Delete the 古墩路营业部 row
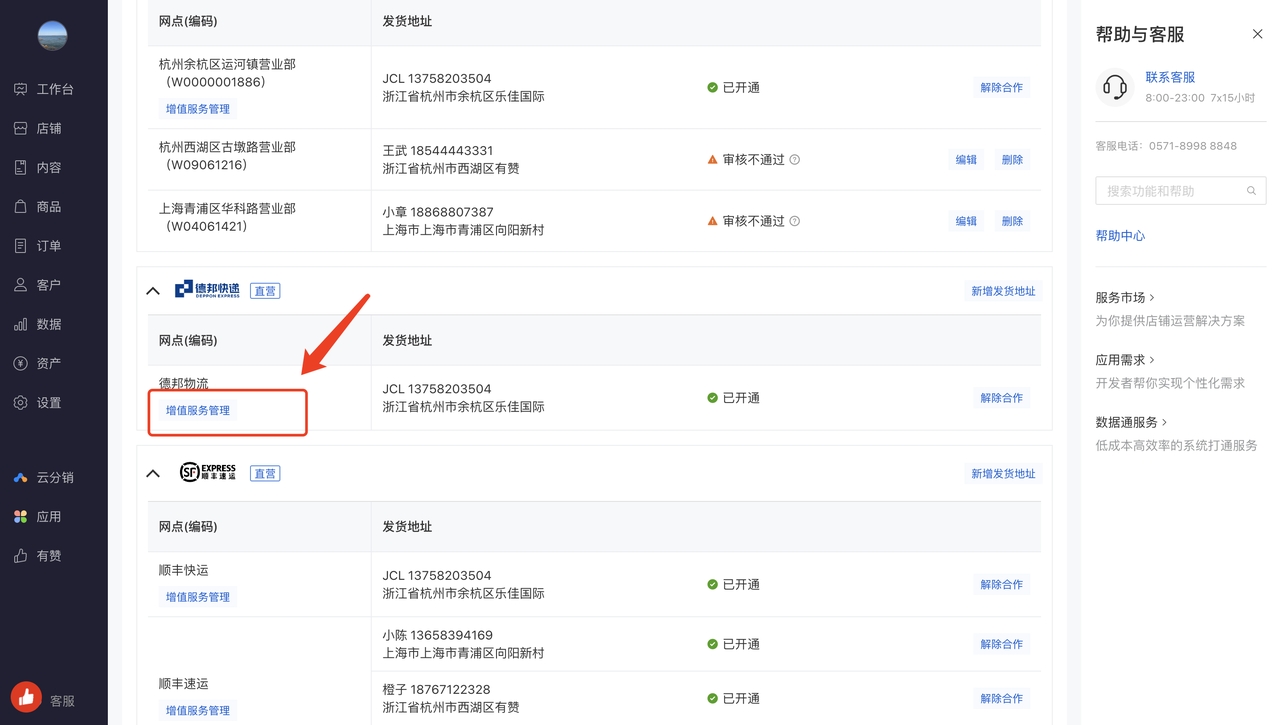Screen dimensions: 1280x725 [x=1012, y=159]
